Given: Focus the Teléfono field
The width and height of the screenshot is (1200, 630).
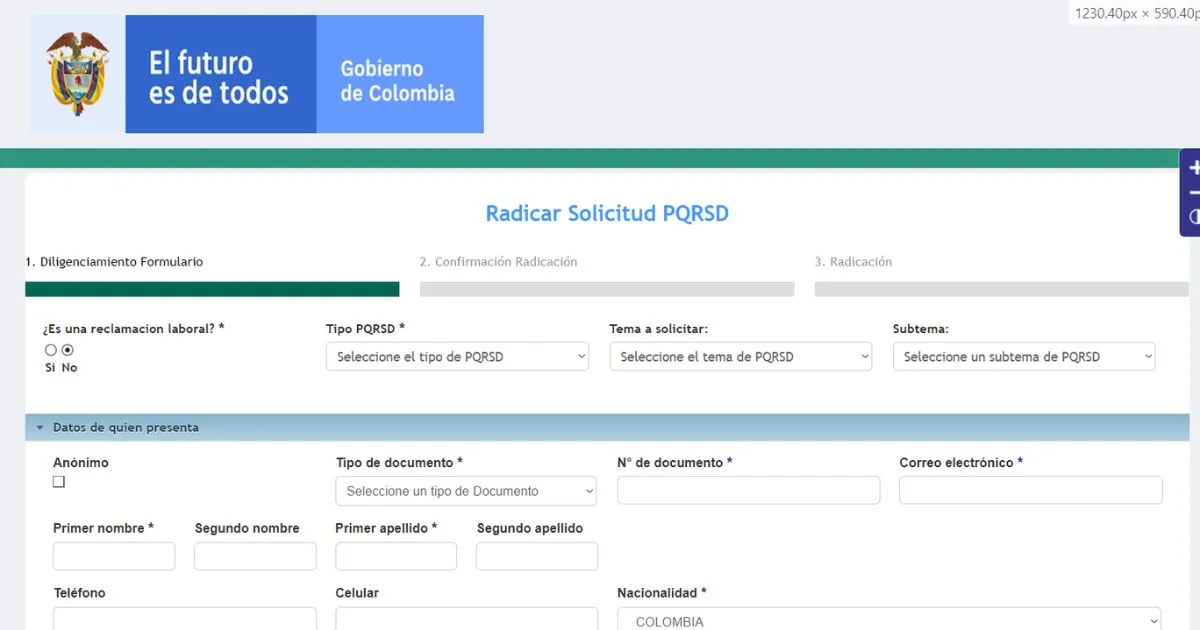Looking at the screenshot, I should point(185,619).
